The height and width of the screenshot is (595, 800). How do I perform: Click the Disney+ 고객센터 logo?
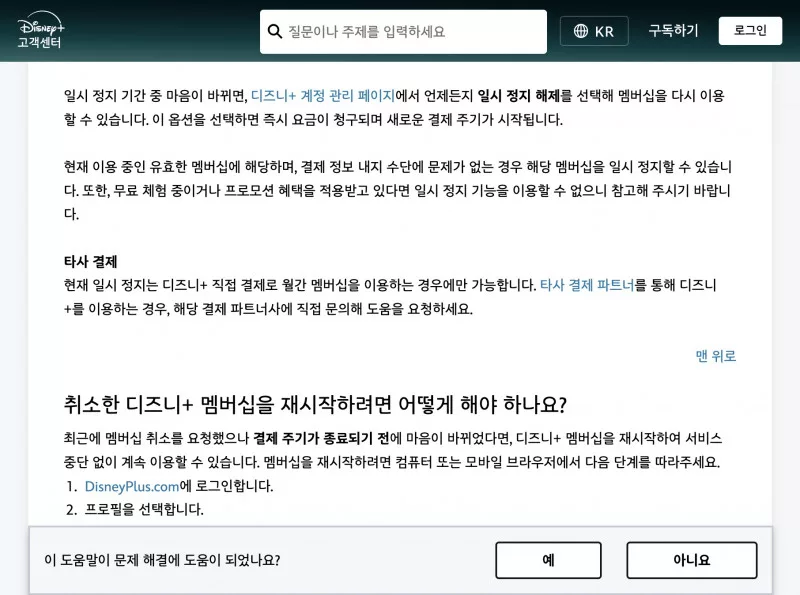(40, 31)
